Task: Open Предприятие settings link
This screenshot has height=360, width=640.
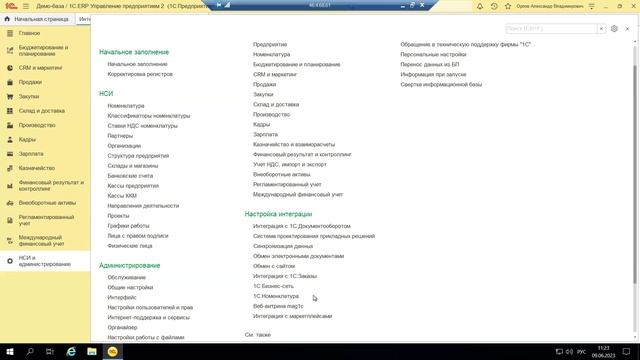Action: click(270, 44)
